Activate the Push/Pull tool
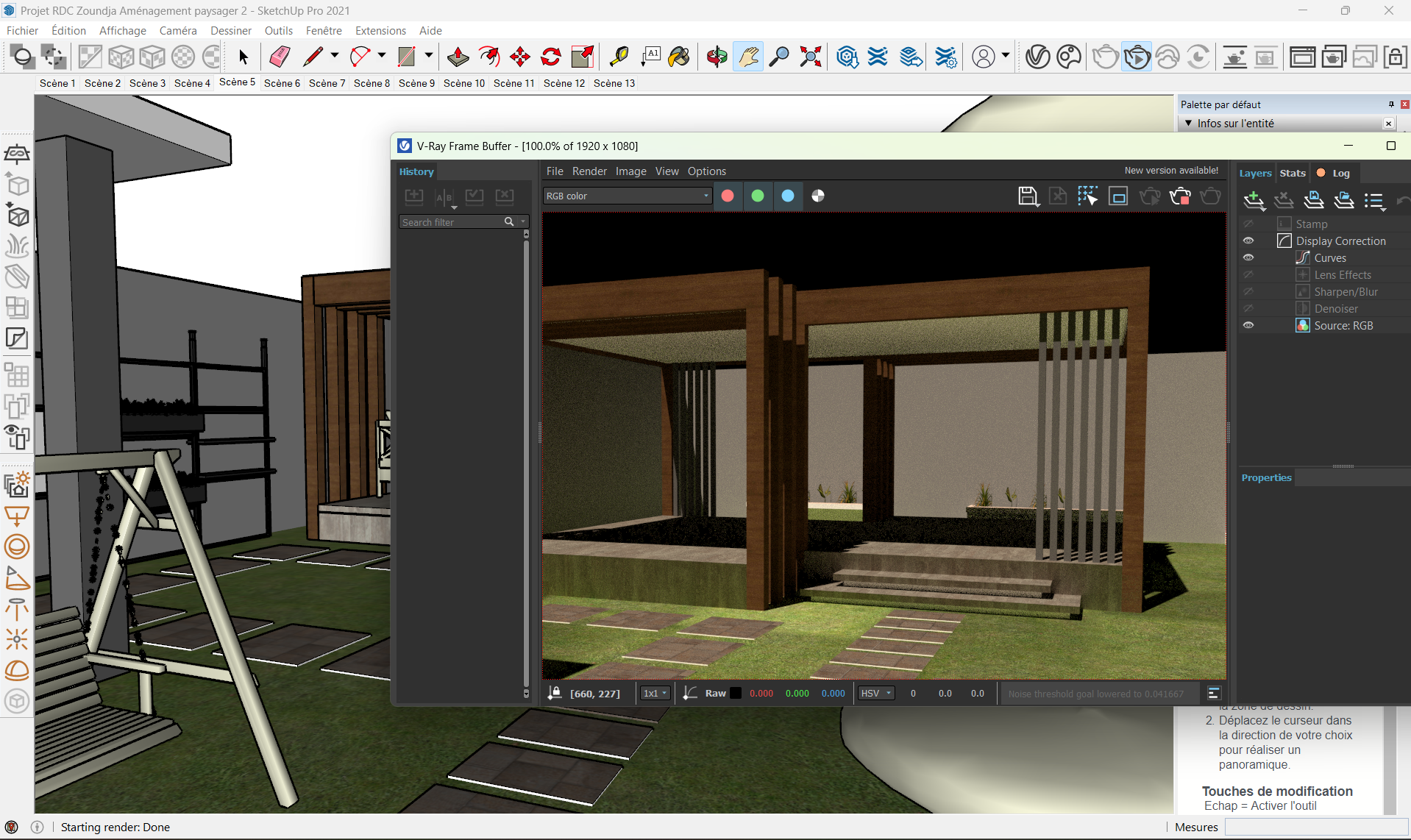The image size is (1411, 840). click(458, 57)
